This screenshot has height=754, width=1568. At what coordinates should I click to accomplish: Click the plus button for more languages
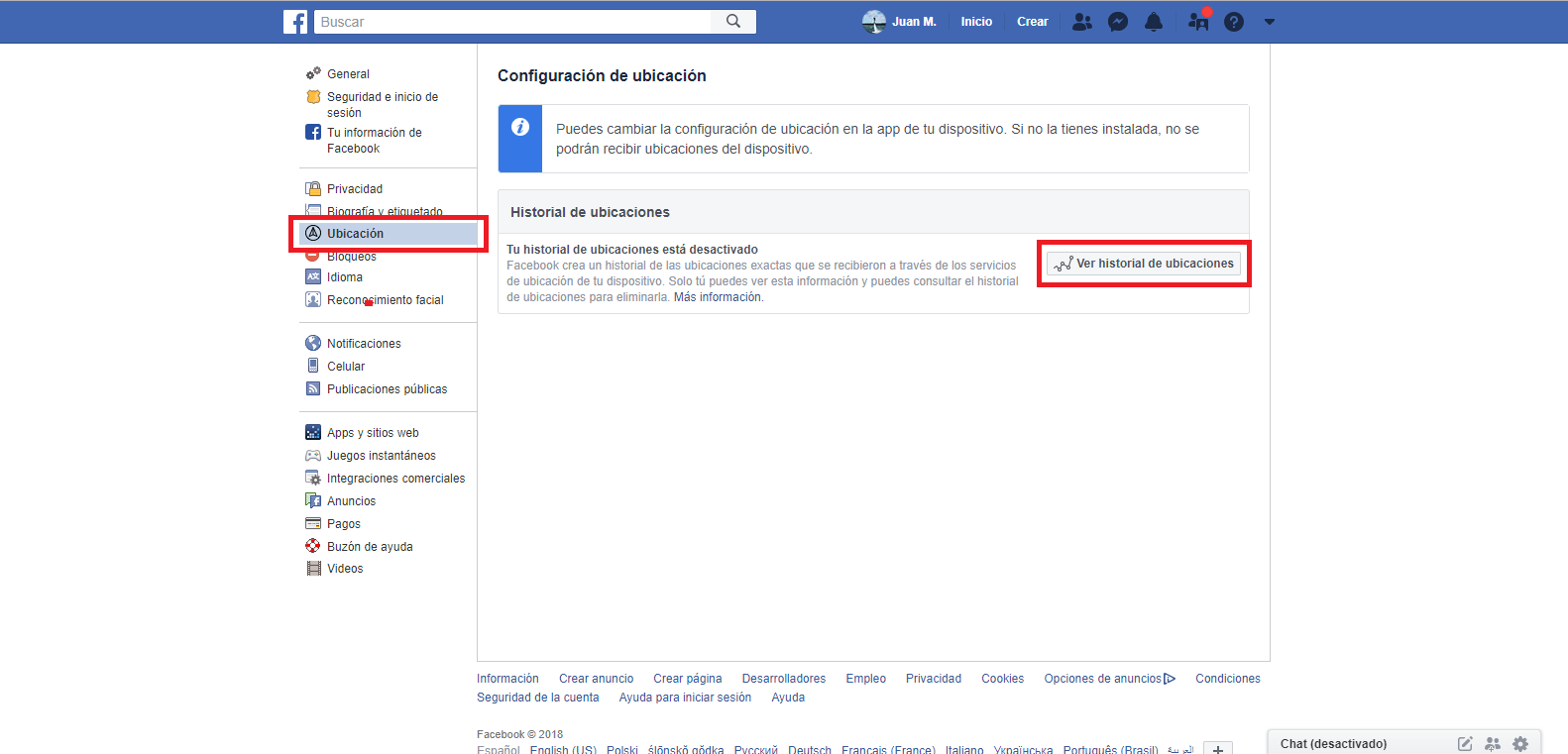tap(1218, 749)
